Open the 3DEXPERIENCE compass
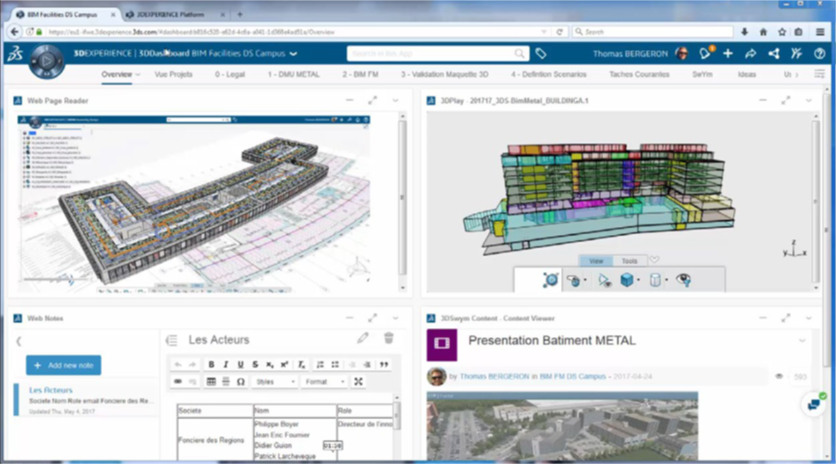 pos(47,61)
